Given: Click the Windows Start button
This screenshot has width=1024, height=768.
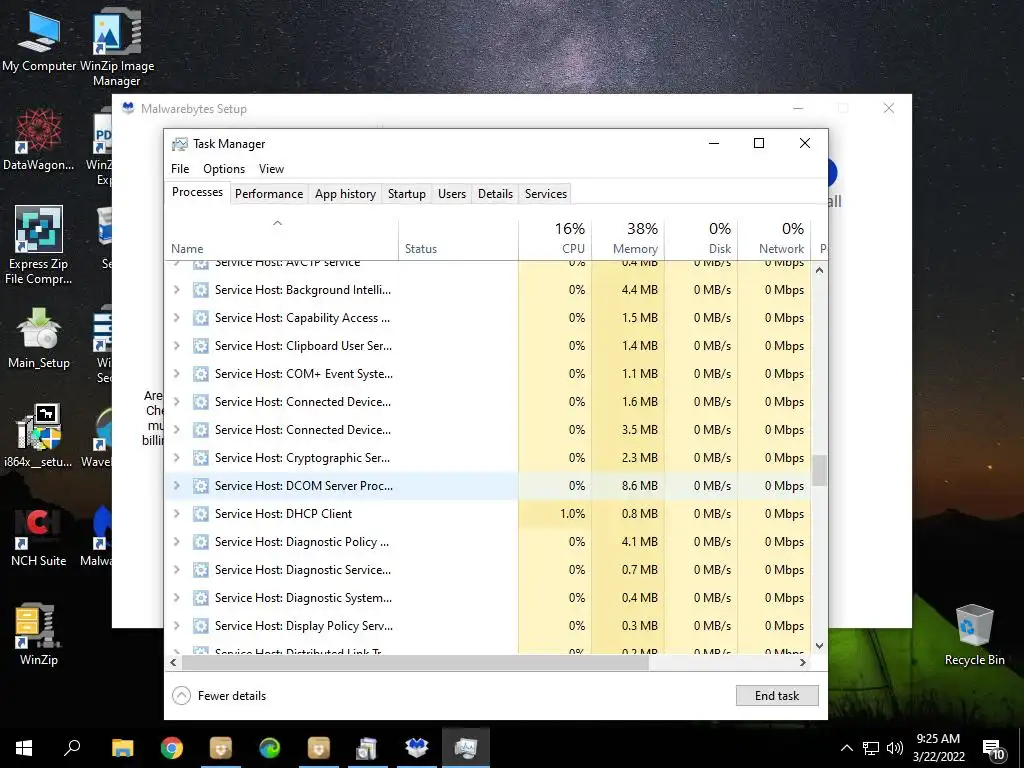Looking at the screenshot, I should (24, 748).
